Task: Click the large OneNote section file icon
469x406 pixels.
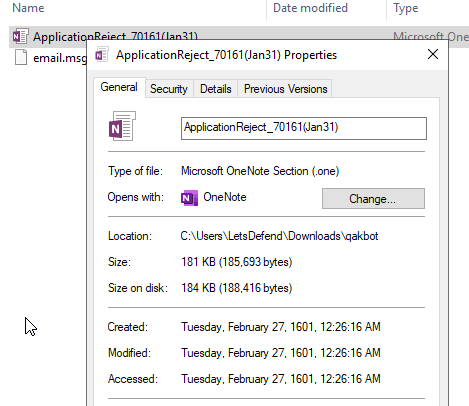Action: pyautogui.click(x=122, y=126)
